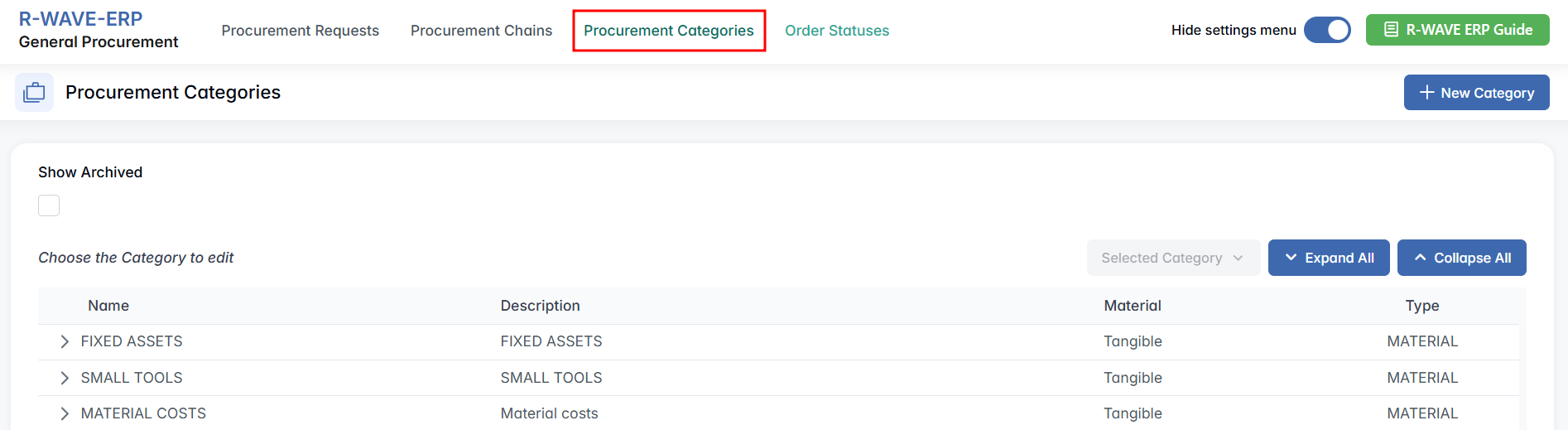Click the Name column header
1568x430 pixels.
pyautogui.click(x=108, y=306)
